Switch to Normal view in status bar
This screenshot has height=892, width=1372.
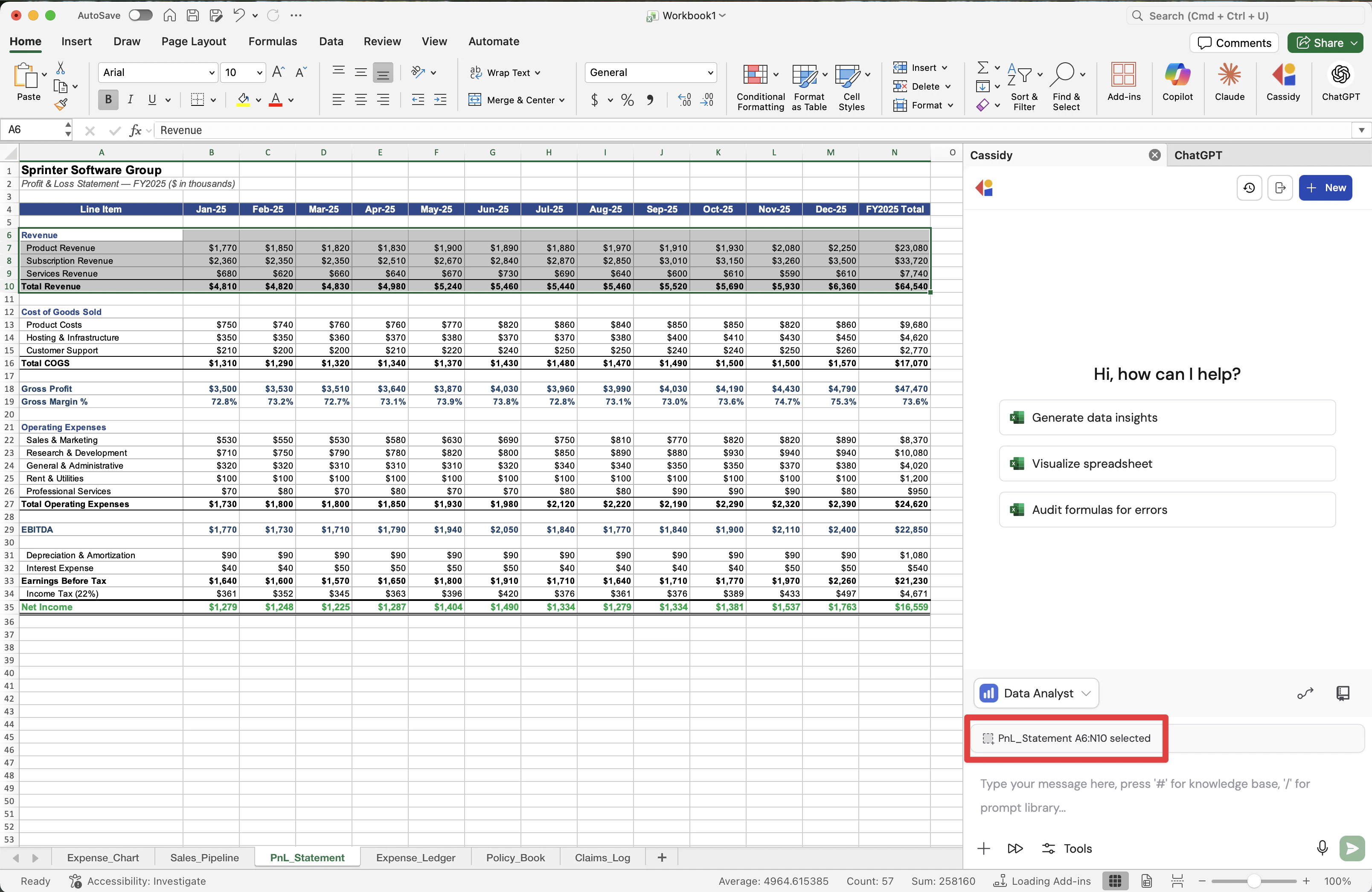1116,881
